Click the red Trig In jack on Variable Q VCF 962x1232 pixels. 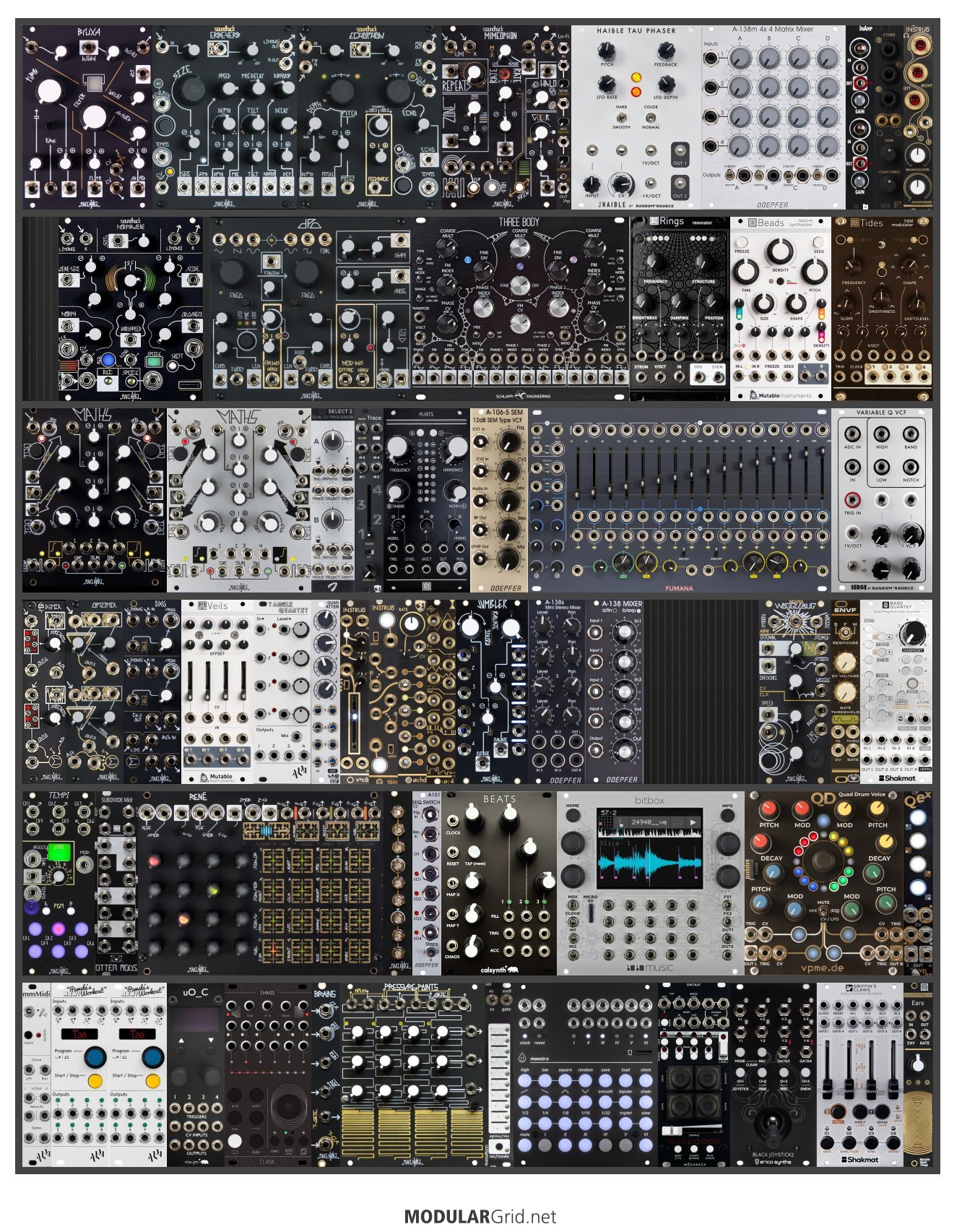pos(853,500)
